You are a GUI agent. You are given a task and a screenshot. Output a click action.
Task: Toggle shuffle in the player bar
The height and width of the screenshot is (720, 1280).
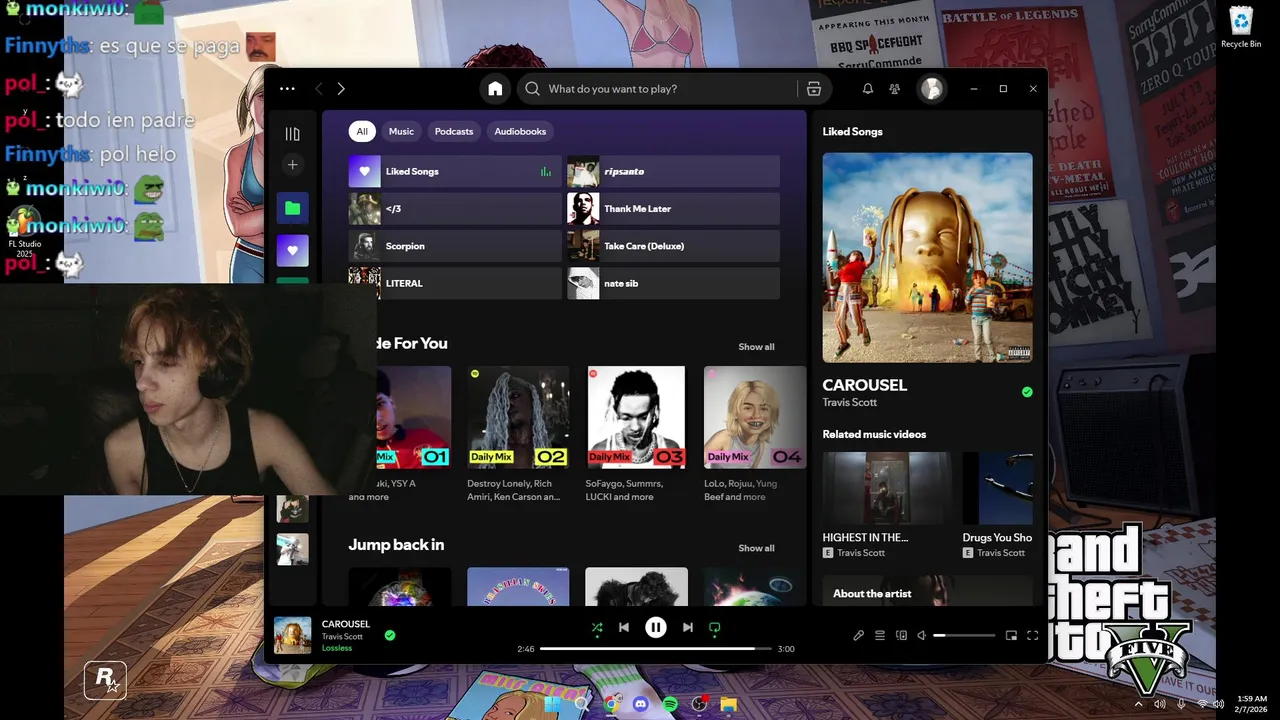[597, 628]
